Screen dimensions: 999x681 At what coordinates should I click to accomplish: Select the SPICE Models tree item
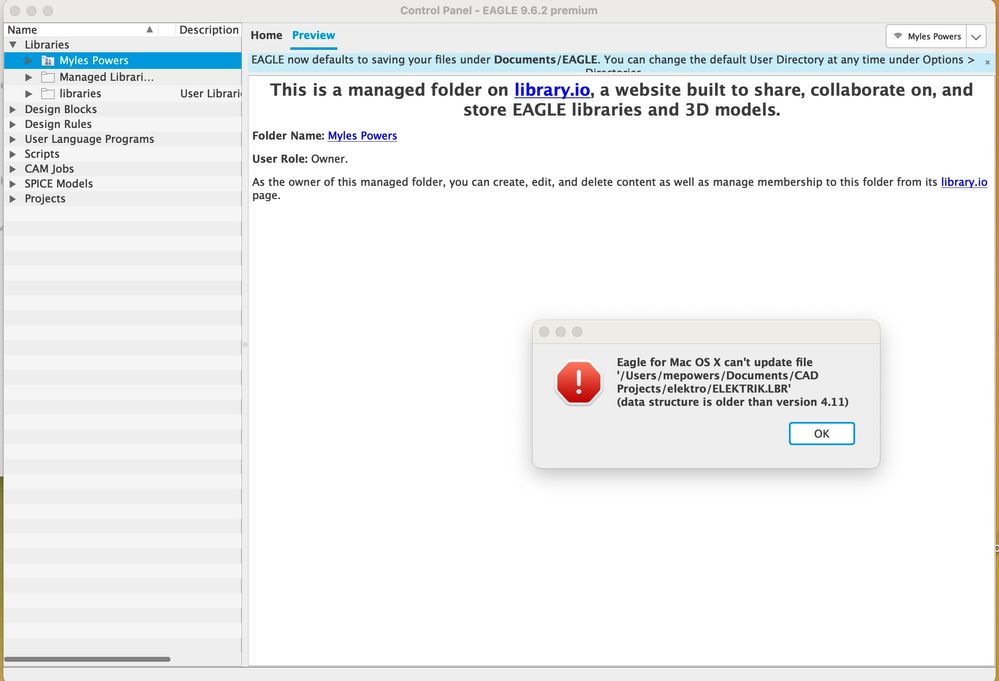tap(59, 183)
